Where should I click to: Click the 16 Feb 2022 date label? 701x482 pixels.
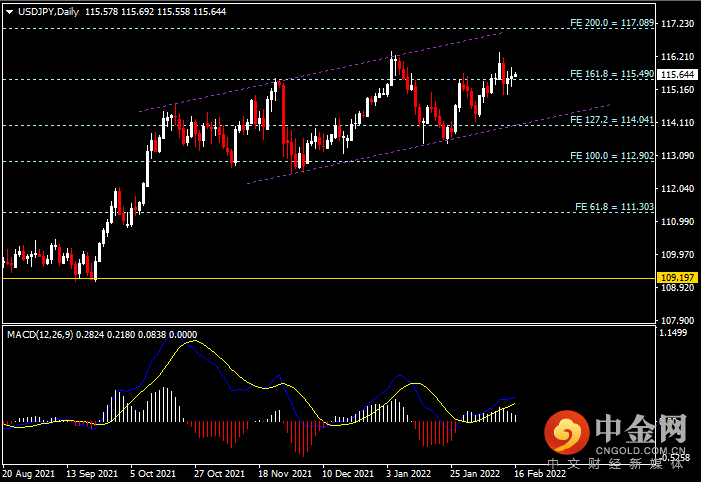[540, 474]
